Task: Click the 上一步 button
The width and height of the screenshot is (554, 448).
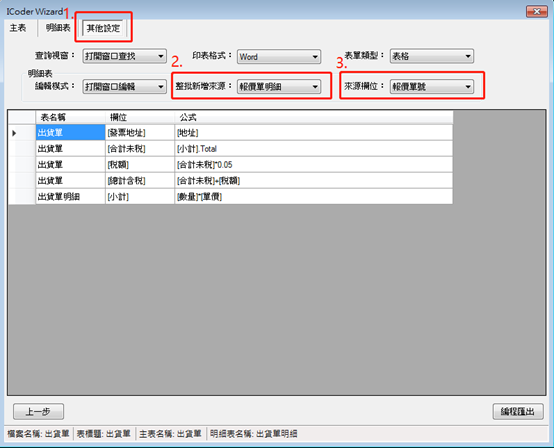Action: [39, 412]
